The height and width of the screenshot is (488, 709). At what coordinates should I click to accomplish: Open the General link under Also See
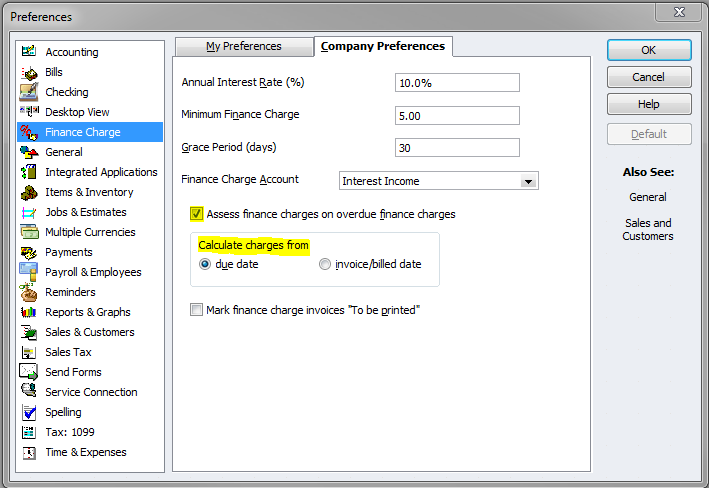[648, 197]
